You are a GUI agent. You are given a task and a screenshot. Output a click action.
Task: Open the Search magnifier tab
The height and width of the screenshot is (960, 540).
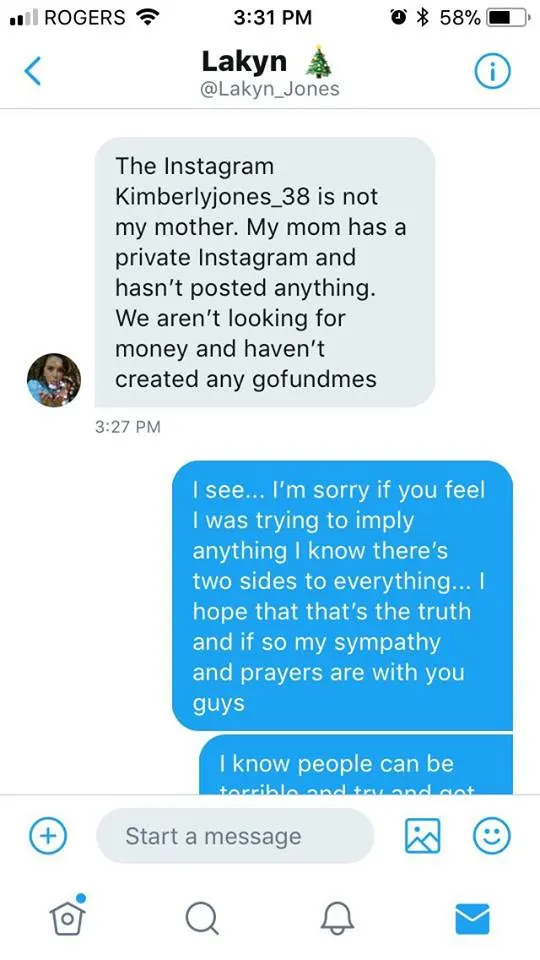point(203,919)
